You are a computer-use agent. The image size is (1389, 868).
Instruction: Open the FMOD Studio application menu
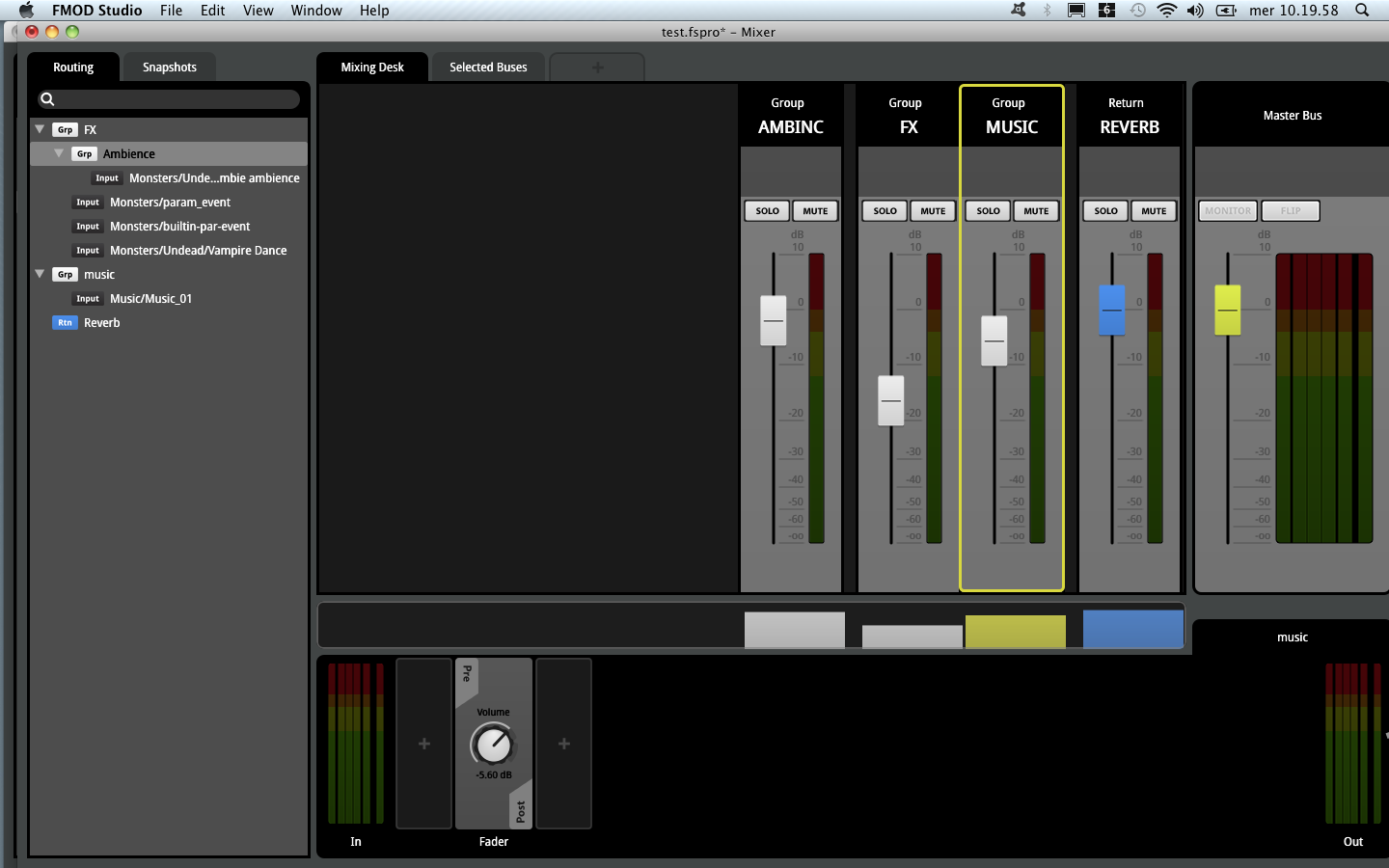(96, 11)
